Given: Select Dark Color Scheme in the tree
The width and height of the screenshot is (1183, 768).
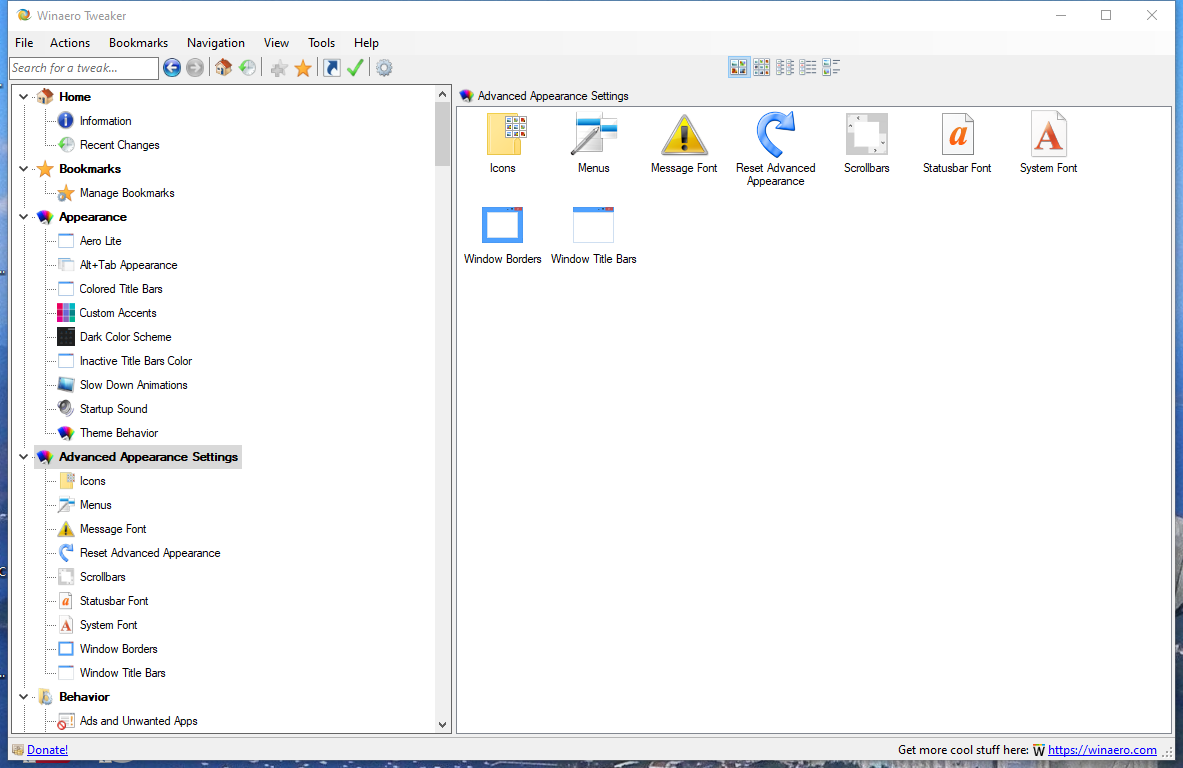Looking at the screenshot, I should tap(125, 337).
